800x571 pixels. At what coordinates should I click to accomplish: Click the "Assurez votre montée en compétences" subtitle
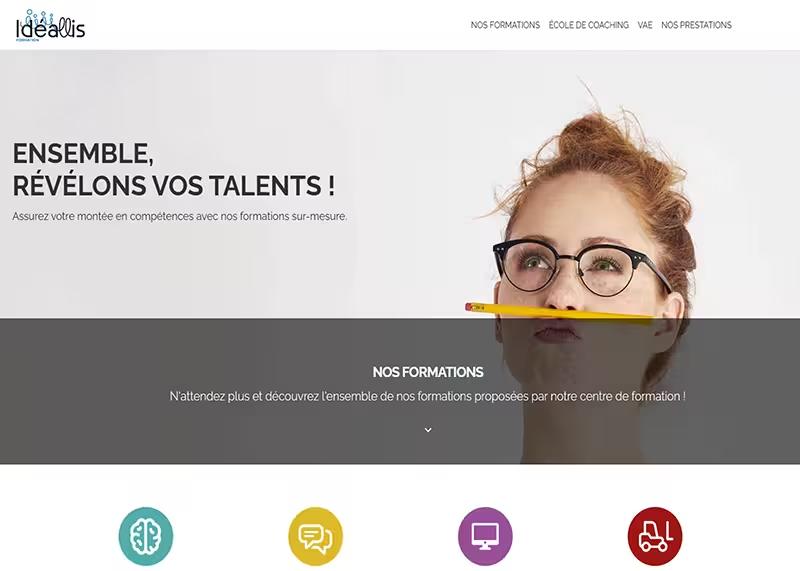tap(180, 216)
